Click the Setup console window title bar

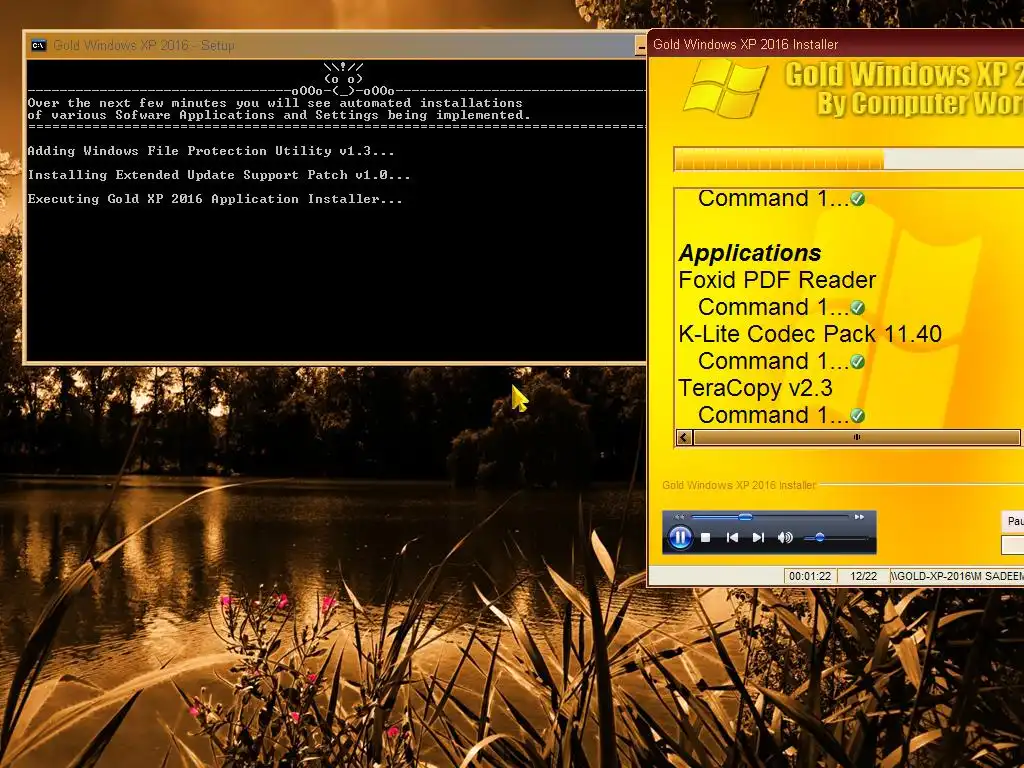[x=333, y=45]
